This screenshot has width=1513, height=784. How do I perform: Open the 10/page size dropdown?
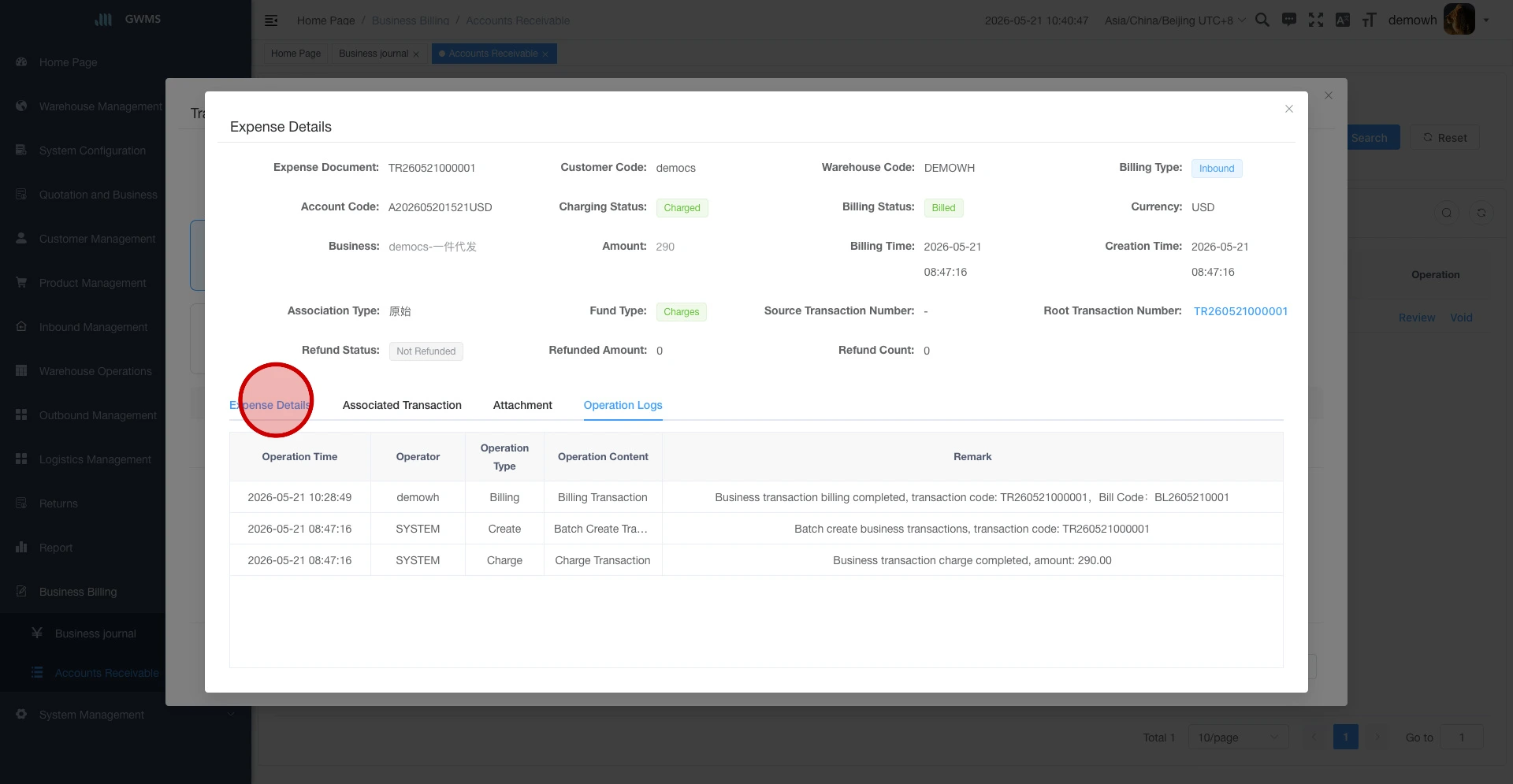[1238, 738]
